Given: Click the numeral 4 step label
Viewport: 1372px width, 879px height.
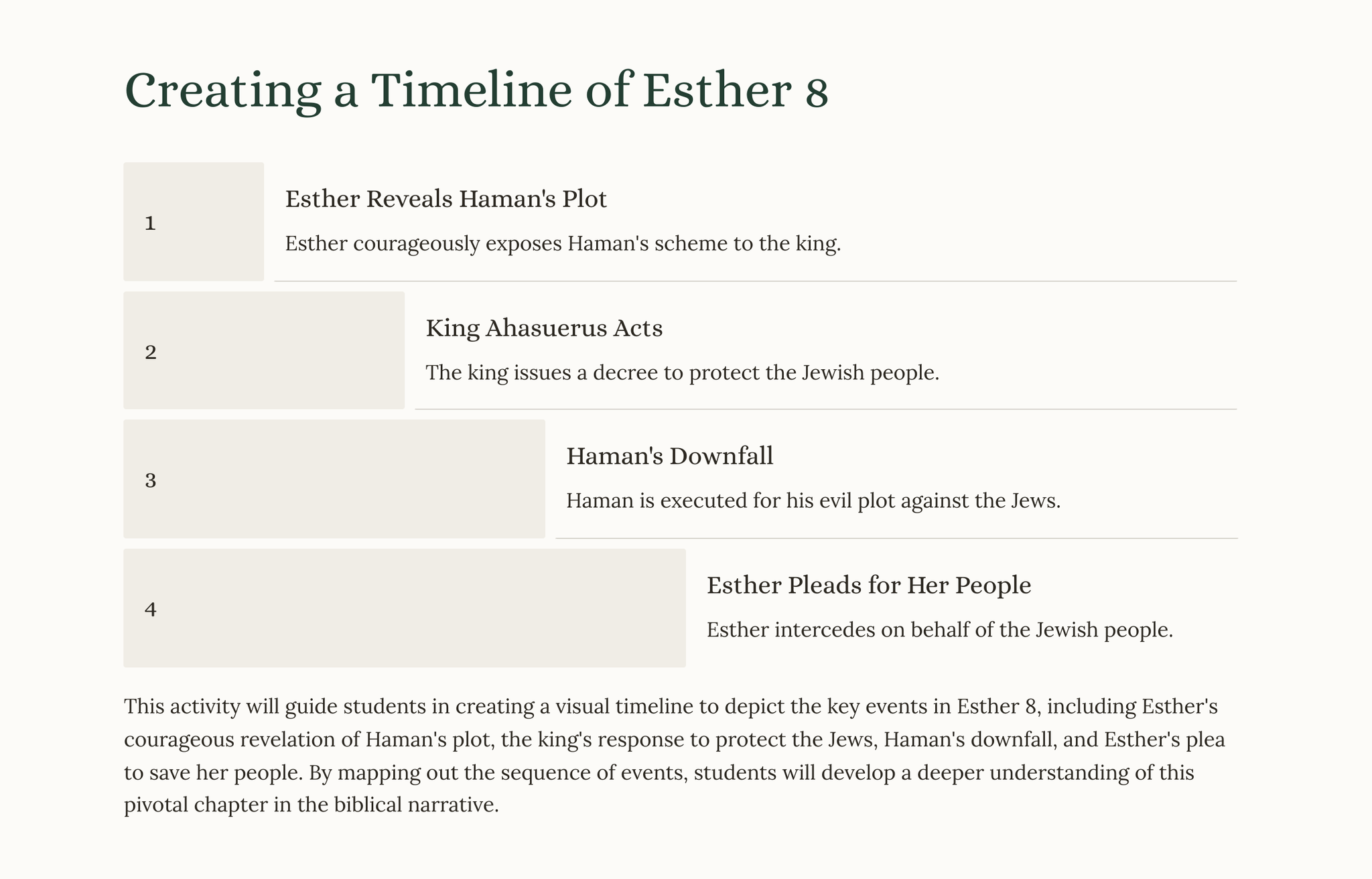Looking at the screenshot, I should 151,610.
